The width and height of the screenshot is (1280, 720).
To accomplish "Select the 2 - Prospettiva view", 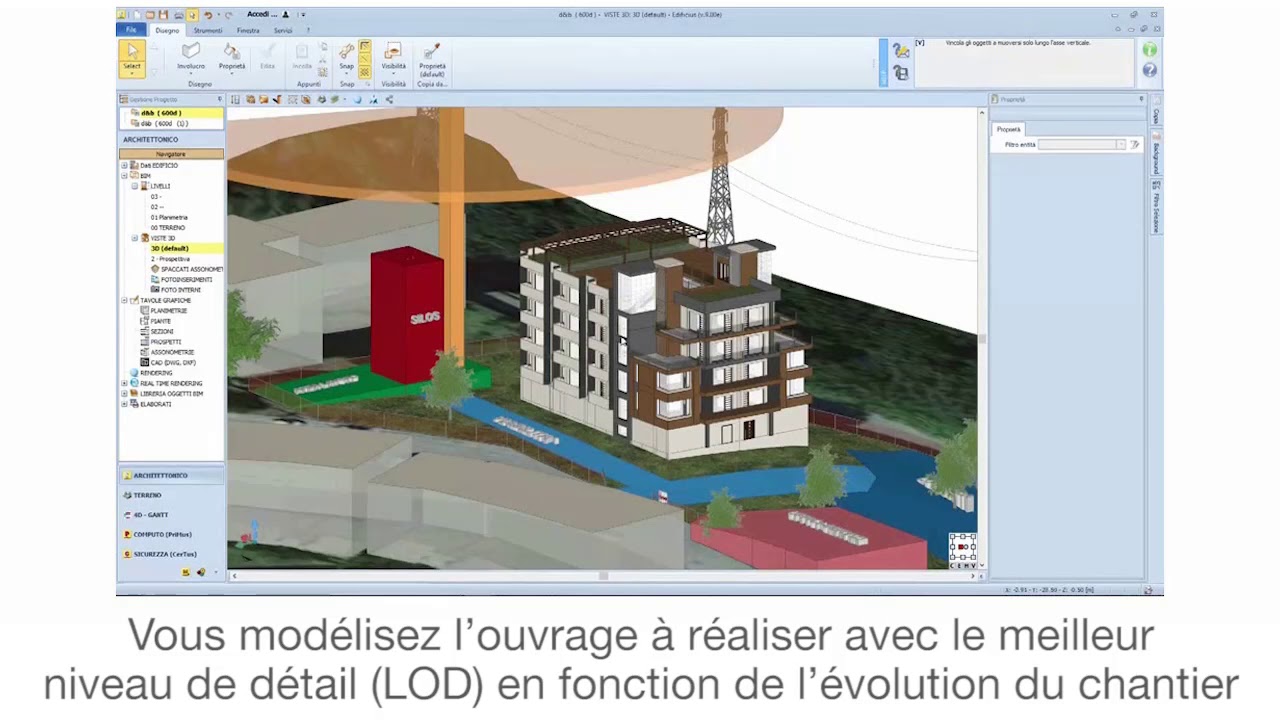I will (x=170, y=259).
